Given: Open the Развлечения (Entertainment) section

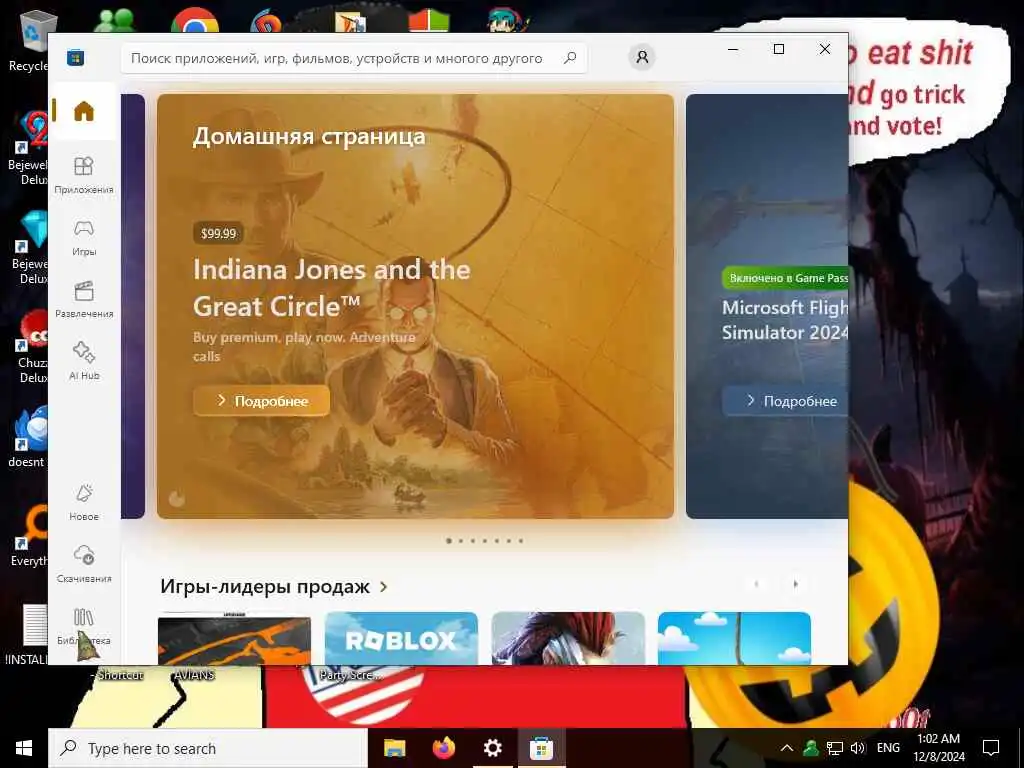Looking at the screenshot, I should tap(84, 300).
